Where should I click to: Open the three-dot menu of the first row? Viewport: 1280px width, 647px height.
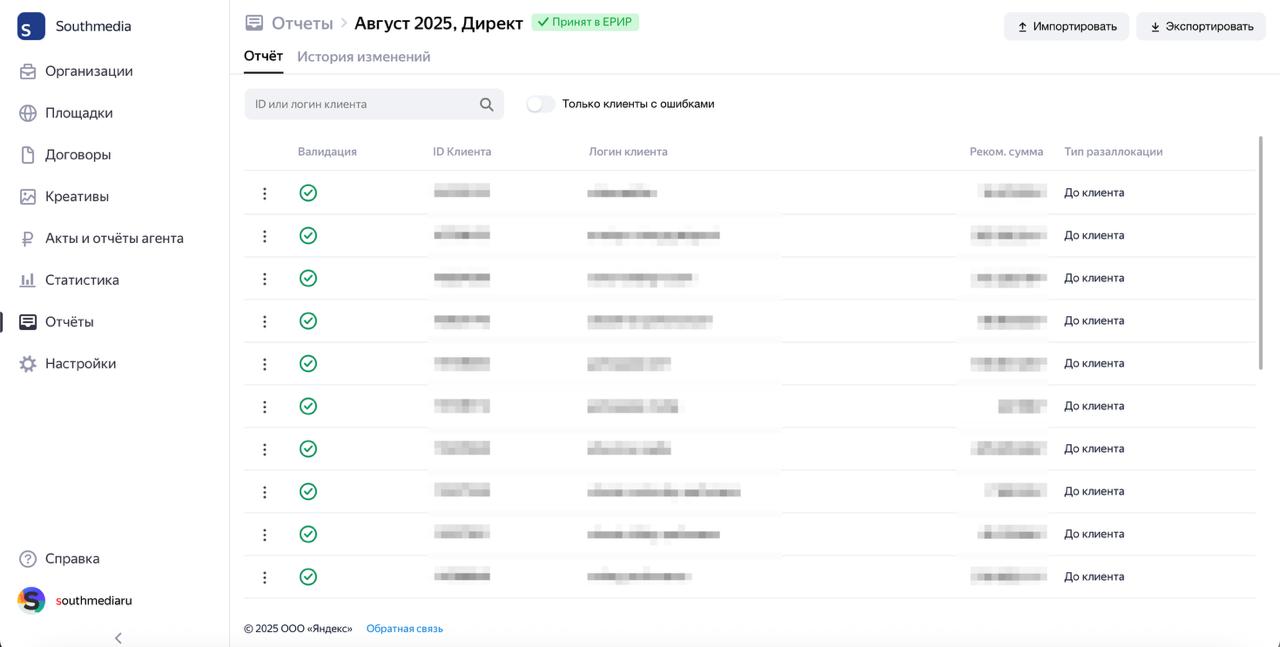tap(264, 193)
